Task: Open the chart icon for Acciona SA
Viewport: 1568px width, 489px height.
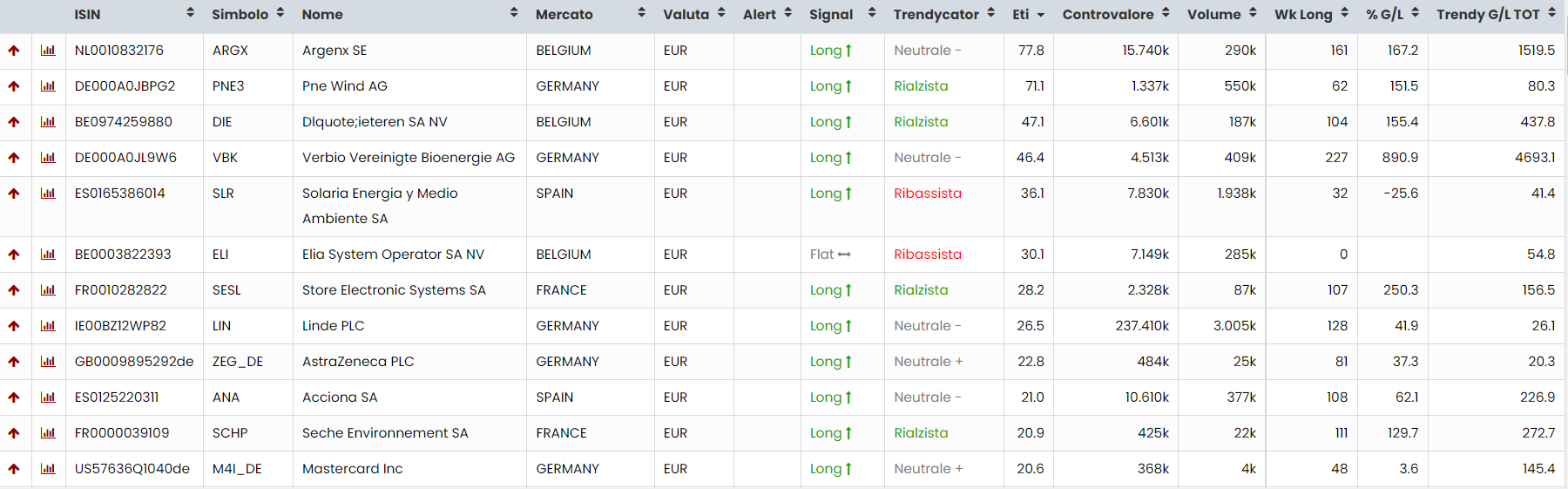Action: (48, 397)
